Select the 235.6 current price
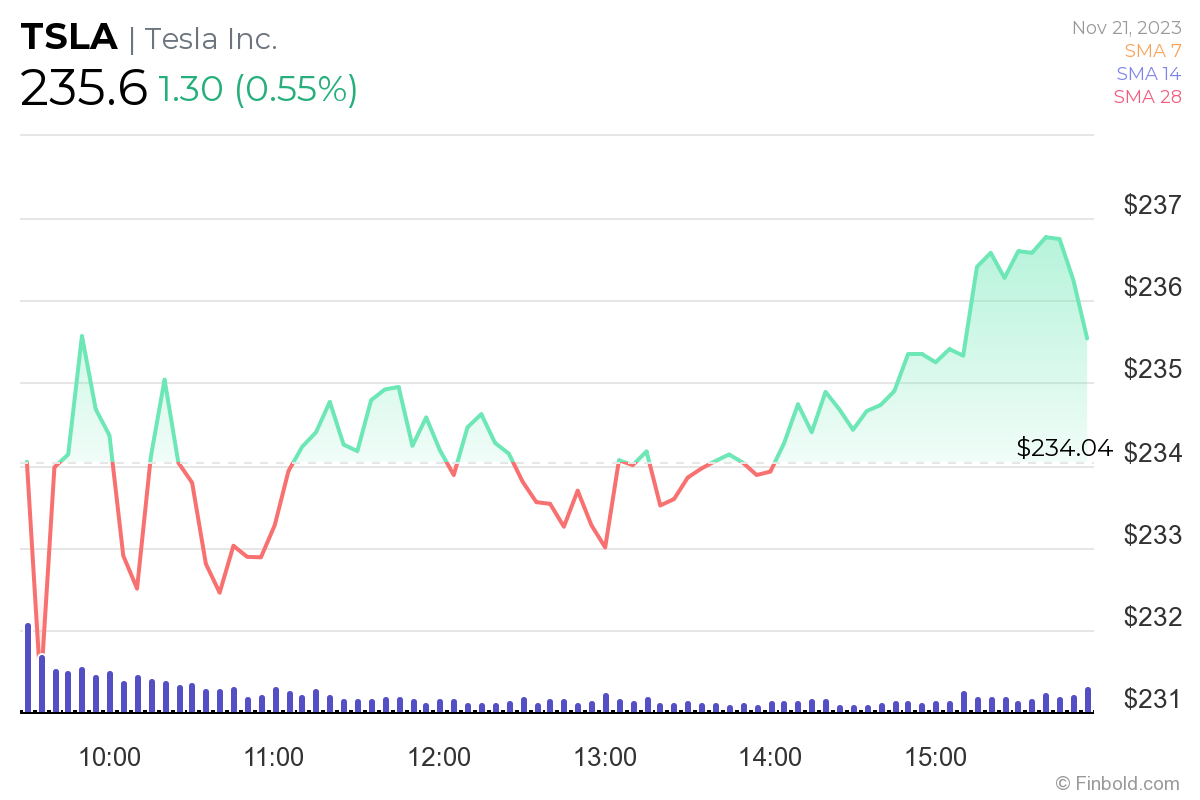Viewport: 1200px width, 800px height. pyautogui.click(x=84, y=89)
